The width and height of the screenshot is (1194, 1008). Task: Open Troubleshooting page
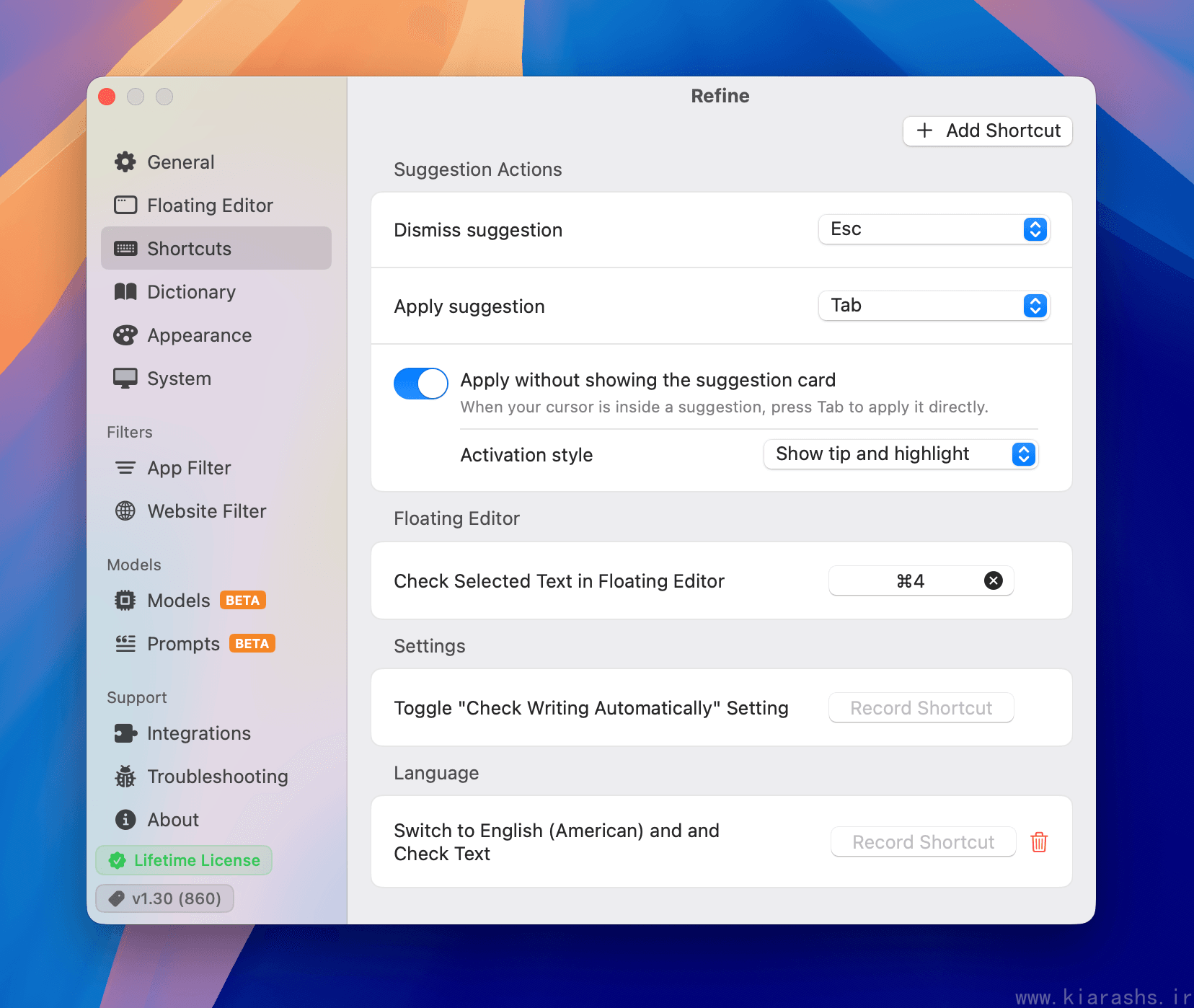pos(216,777)
